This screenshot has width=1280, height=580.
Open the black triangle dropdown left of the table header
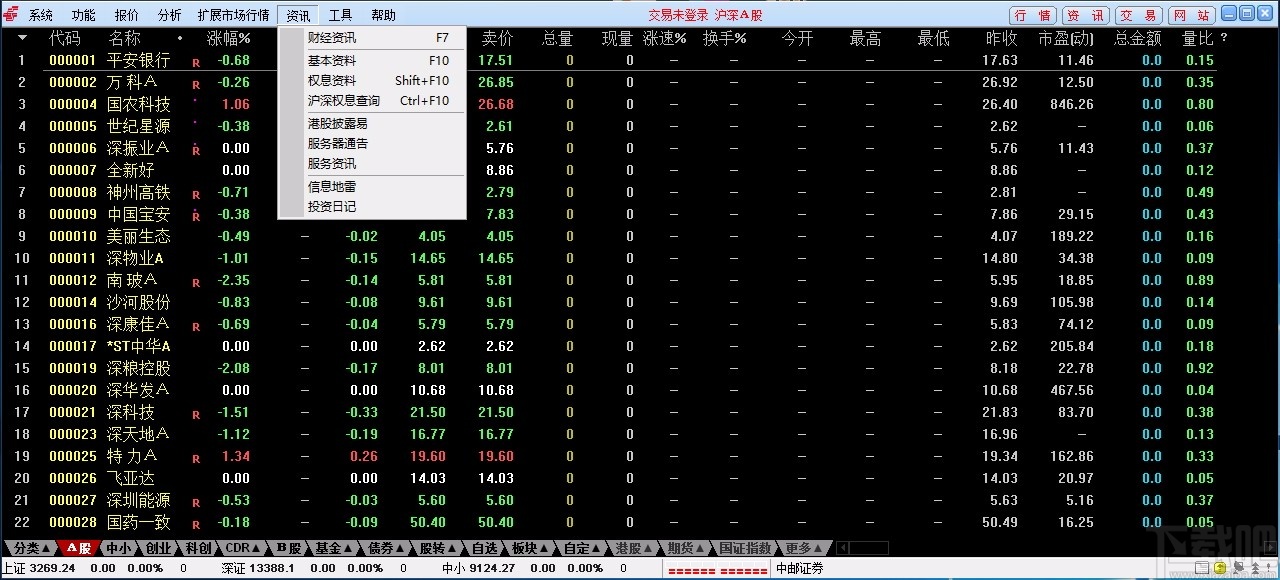21,38
